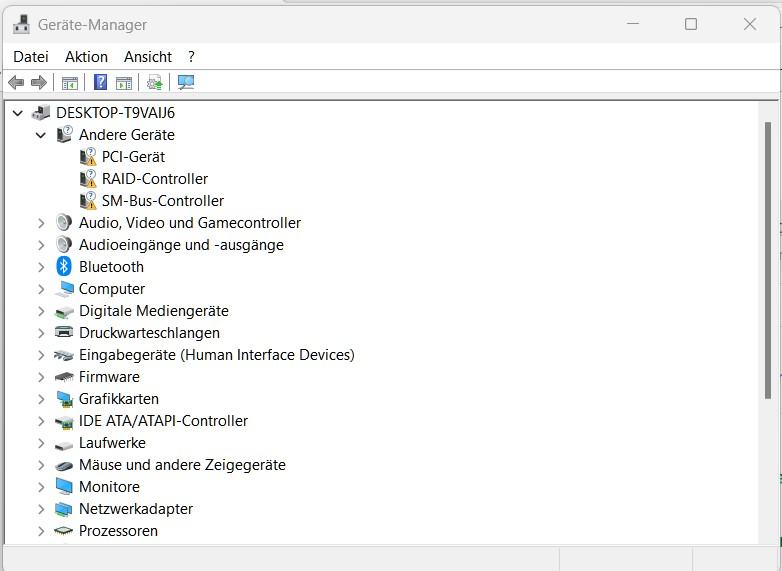782x571 pixels.
Task: Click the Monitore screen icon
Action: [x=64, y=487]
